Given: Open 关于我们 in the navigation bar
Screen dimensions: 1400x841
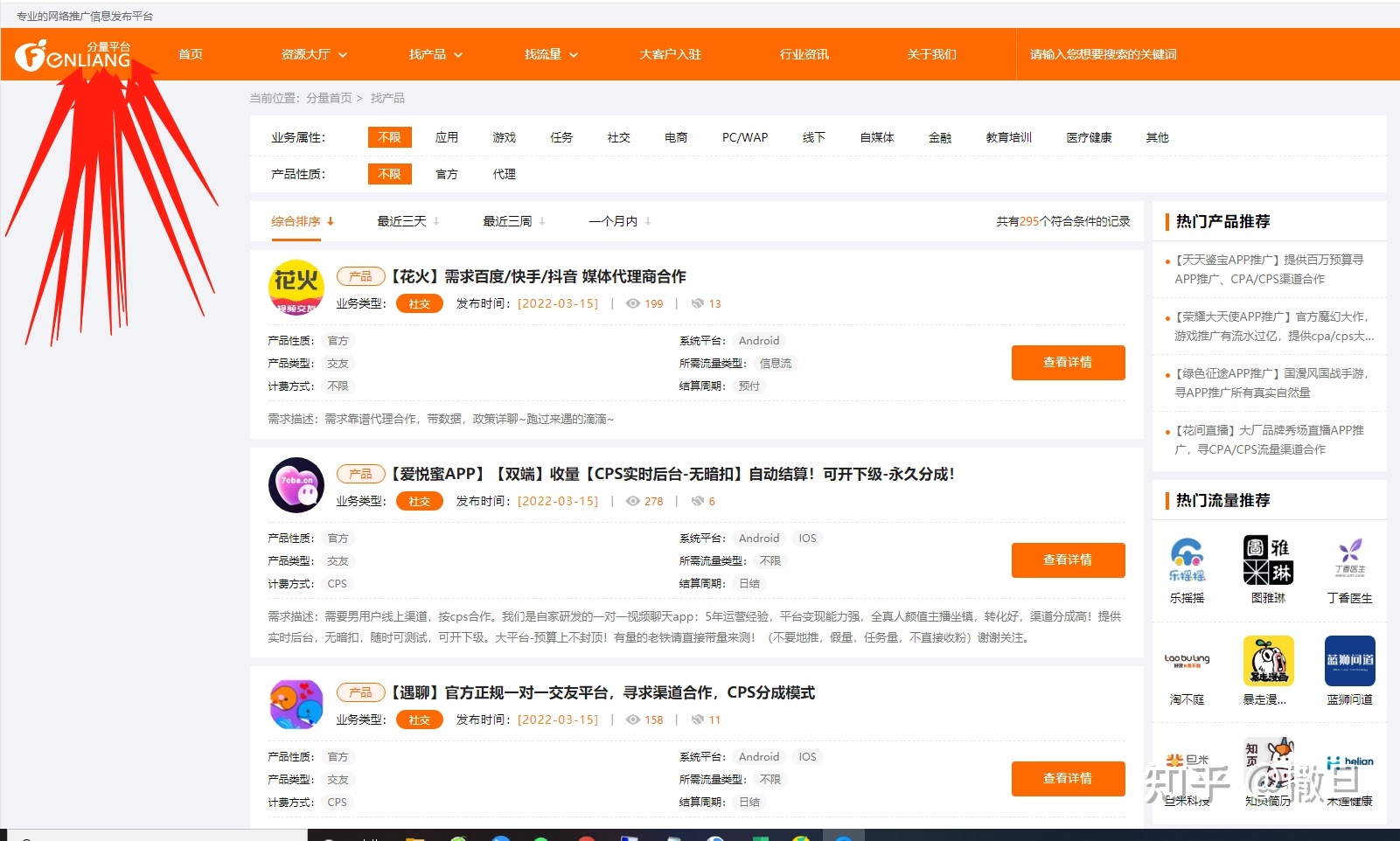Looking at the screenshot, I should [x=932, y=54].
